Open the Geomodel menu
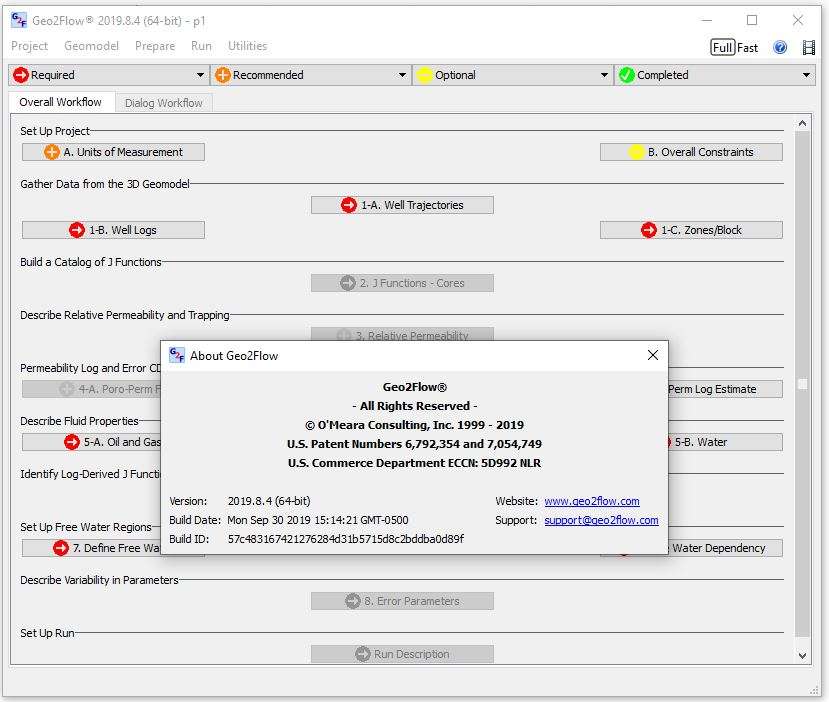829x702 pixels. point(91,46)
